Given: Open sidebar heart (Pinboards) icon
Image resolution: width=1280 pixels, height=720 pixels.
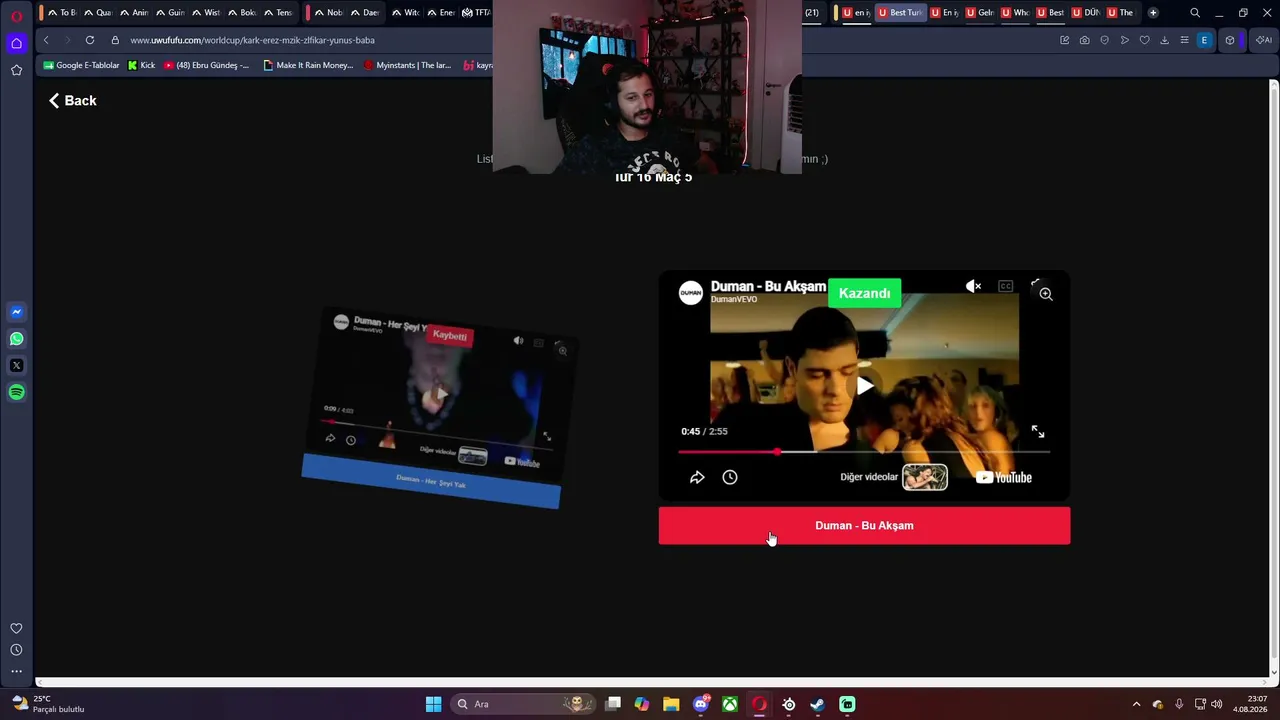Looking at the screenshot, I should pos(16,628).
